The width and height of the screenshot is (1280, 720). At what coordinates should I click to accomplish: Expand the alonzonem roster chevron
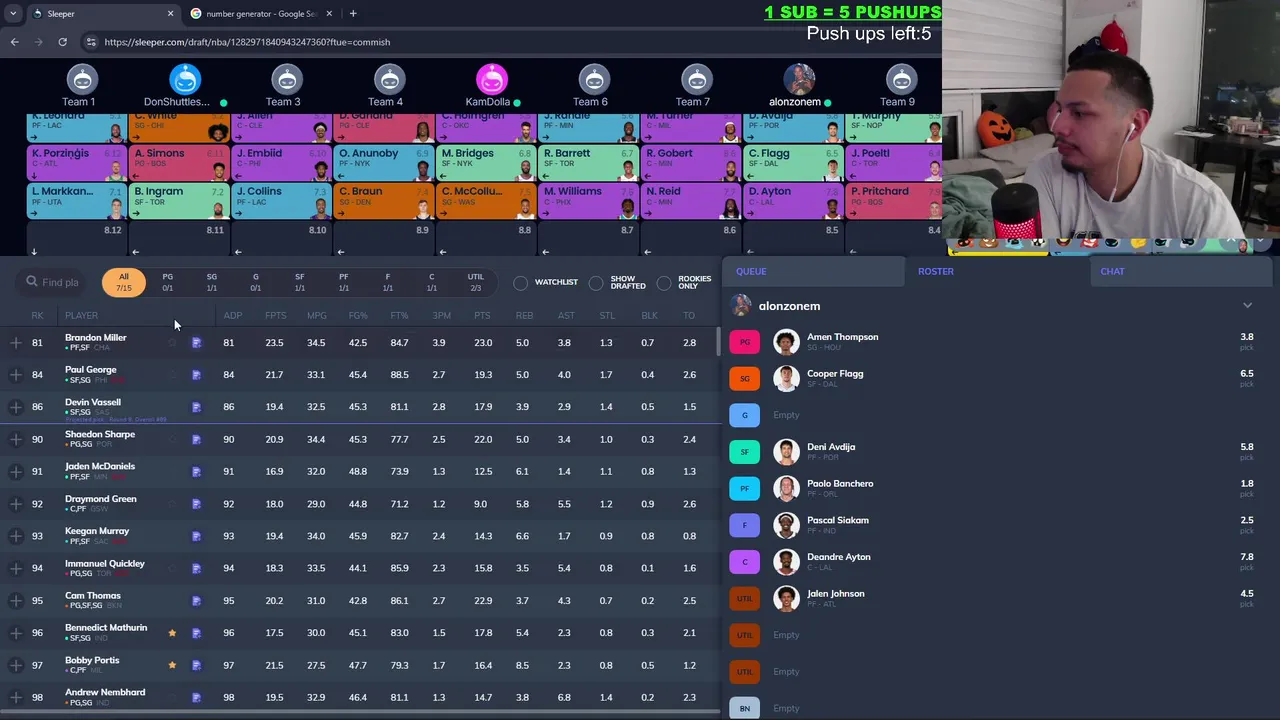tap(1247, 306)
